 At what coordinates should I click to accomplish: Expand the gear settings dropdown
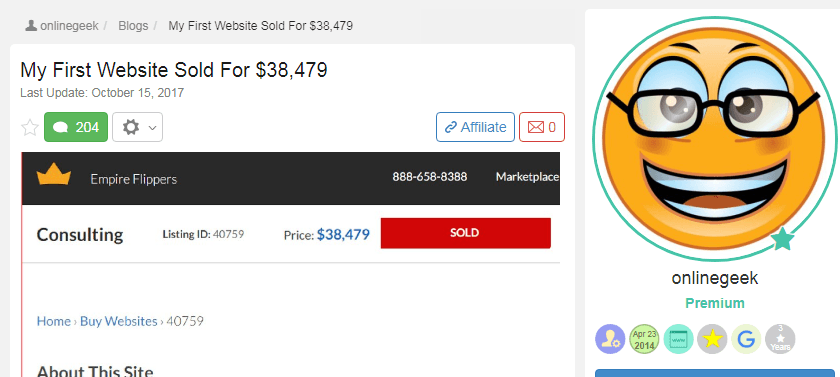tap(138, 127)
